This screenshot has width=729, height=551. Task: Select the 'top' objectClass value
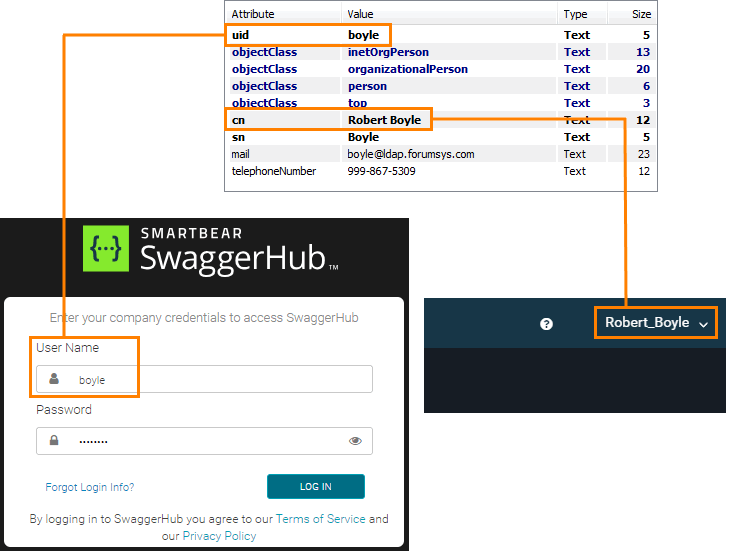[357, 103]
